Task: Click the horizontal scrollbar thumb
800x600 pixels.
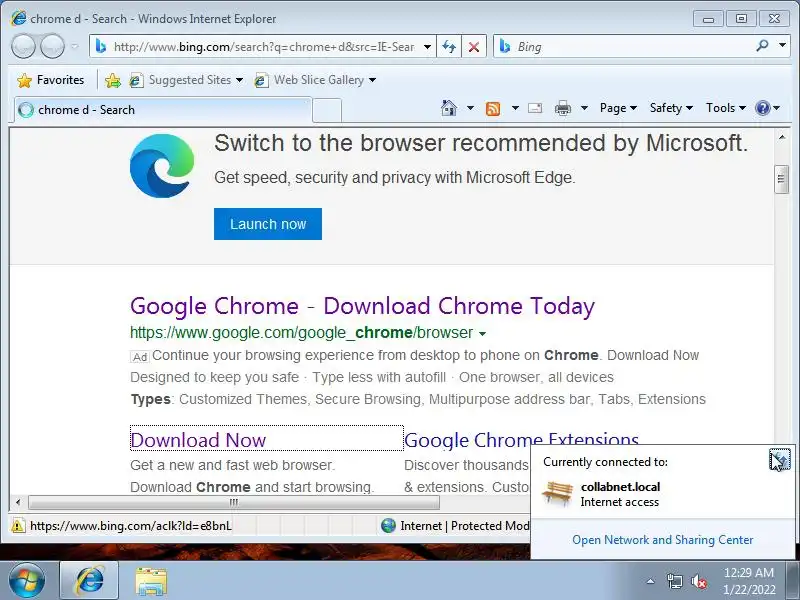Action: click(x=234, y=503)
